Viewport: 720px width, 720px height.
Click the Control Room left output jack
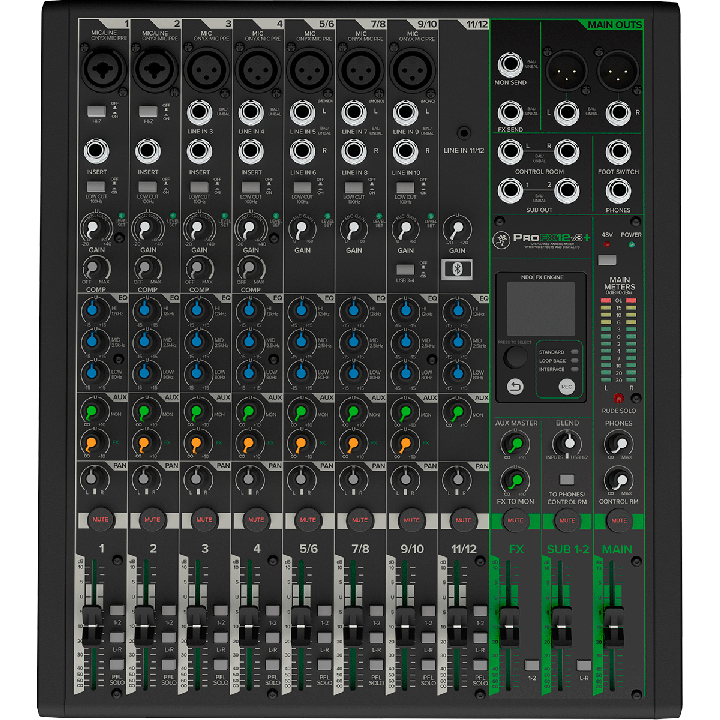point(510,152)
